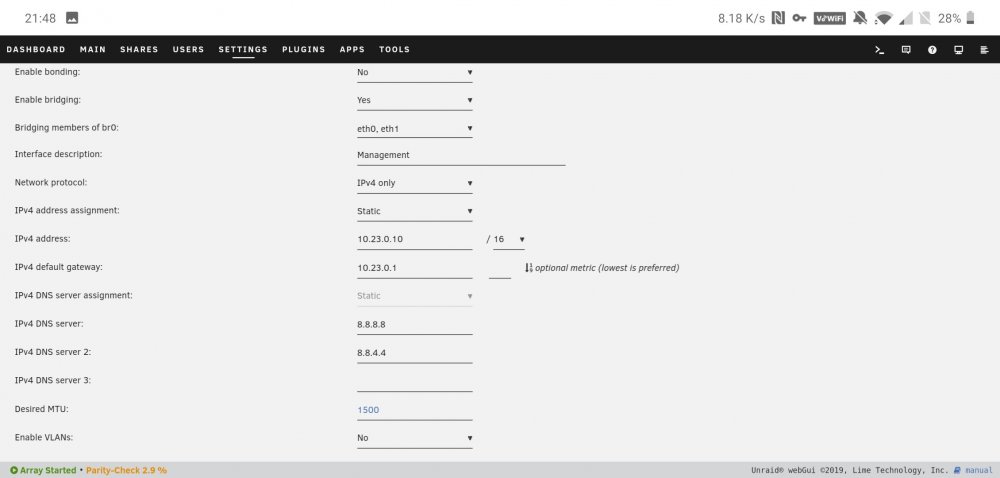Click the Unraid webGui copyright text
1000x478 pixels.
pos(849,471)
